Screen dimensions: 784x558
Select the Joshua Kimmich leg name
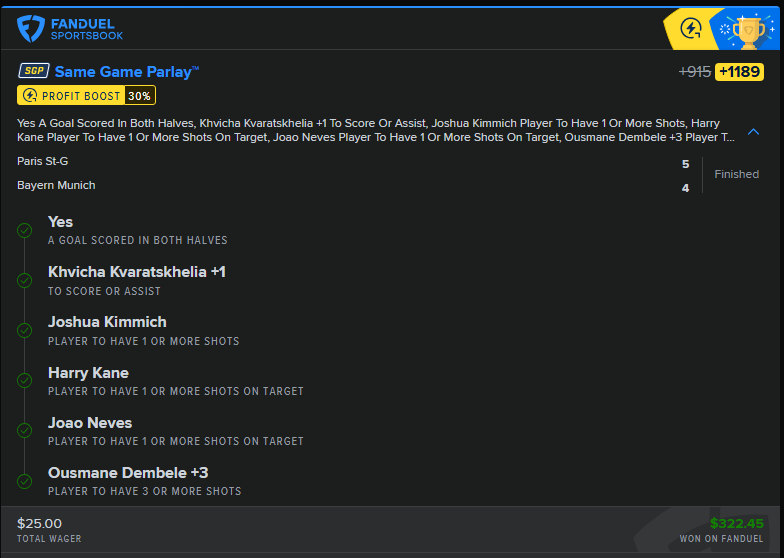pos(107,322)
